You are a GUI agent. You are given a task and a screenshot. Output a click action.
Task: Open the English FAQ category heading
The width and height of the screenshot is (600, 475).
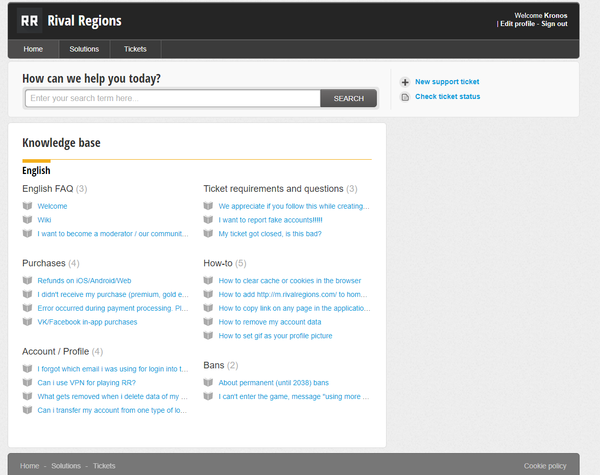pos(48,188)
